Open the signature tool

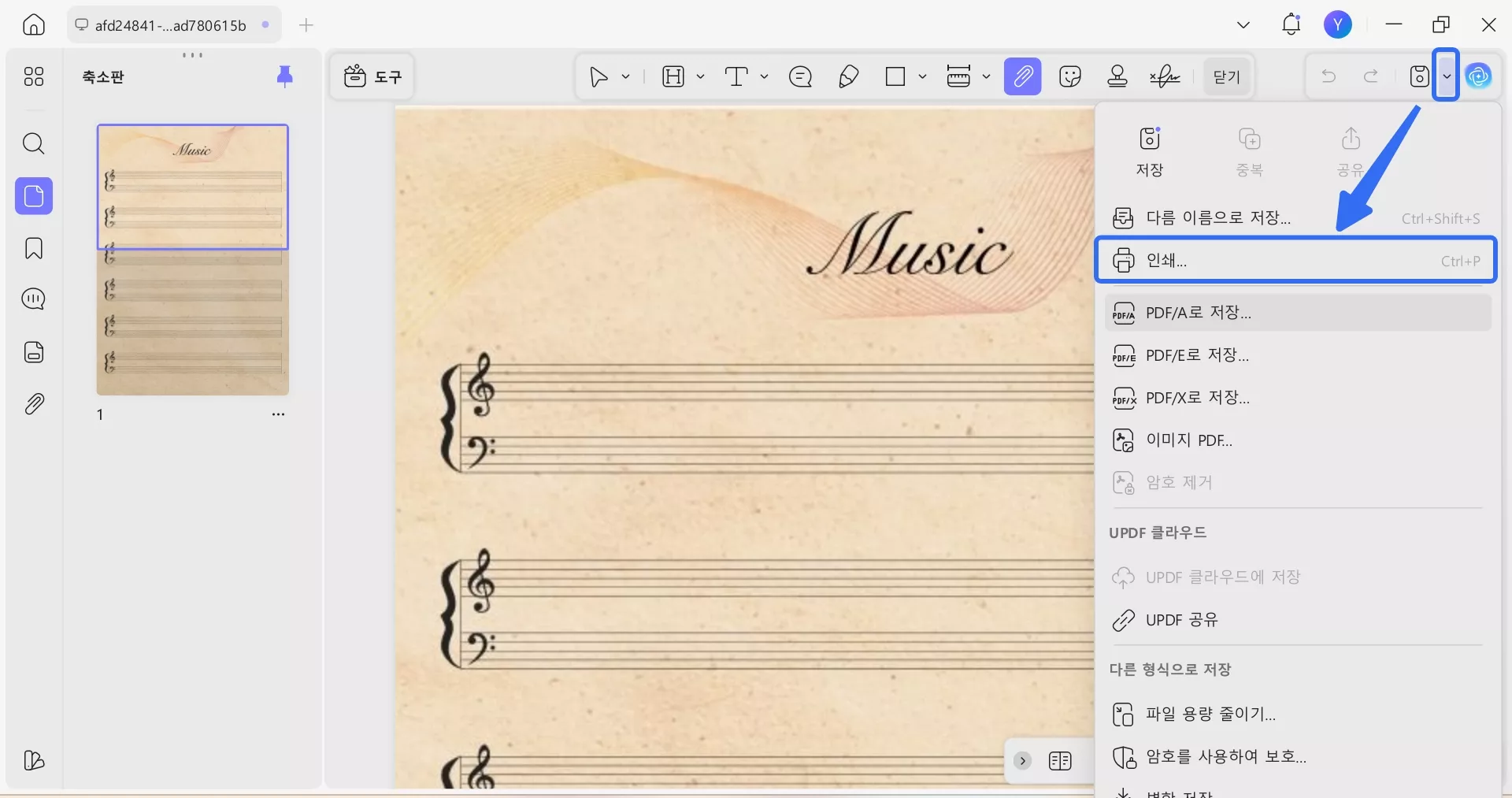(1165, 76)
